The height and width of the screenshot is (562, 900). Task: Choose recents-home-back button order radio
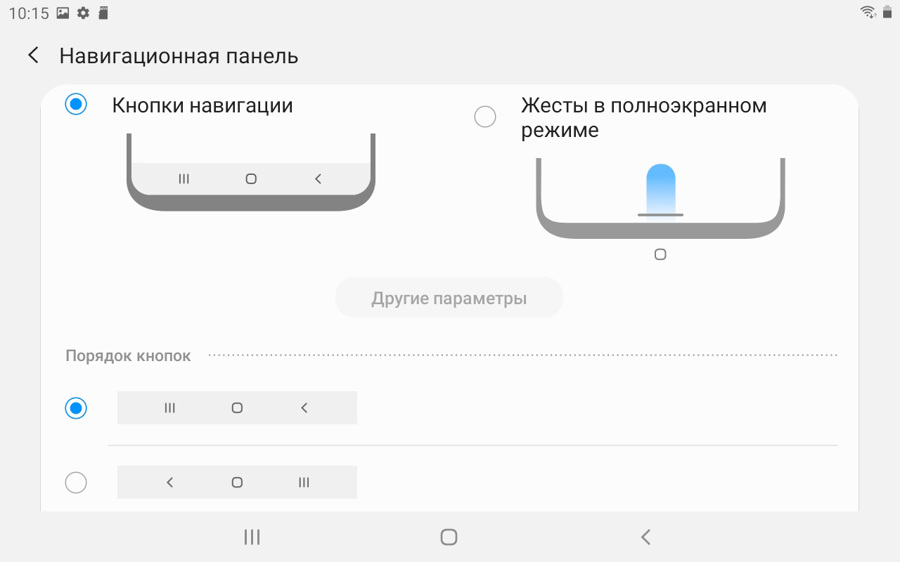point(76,408)
